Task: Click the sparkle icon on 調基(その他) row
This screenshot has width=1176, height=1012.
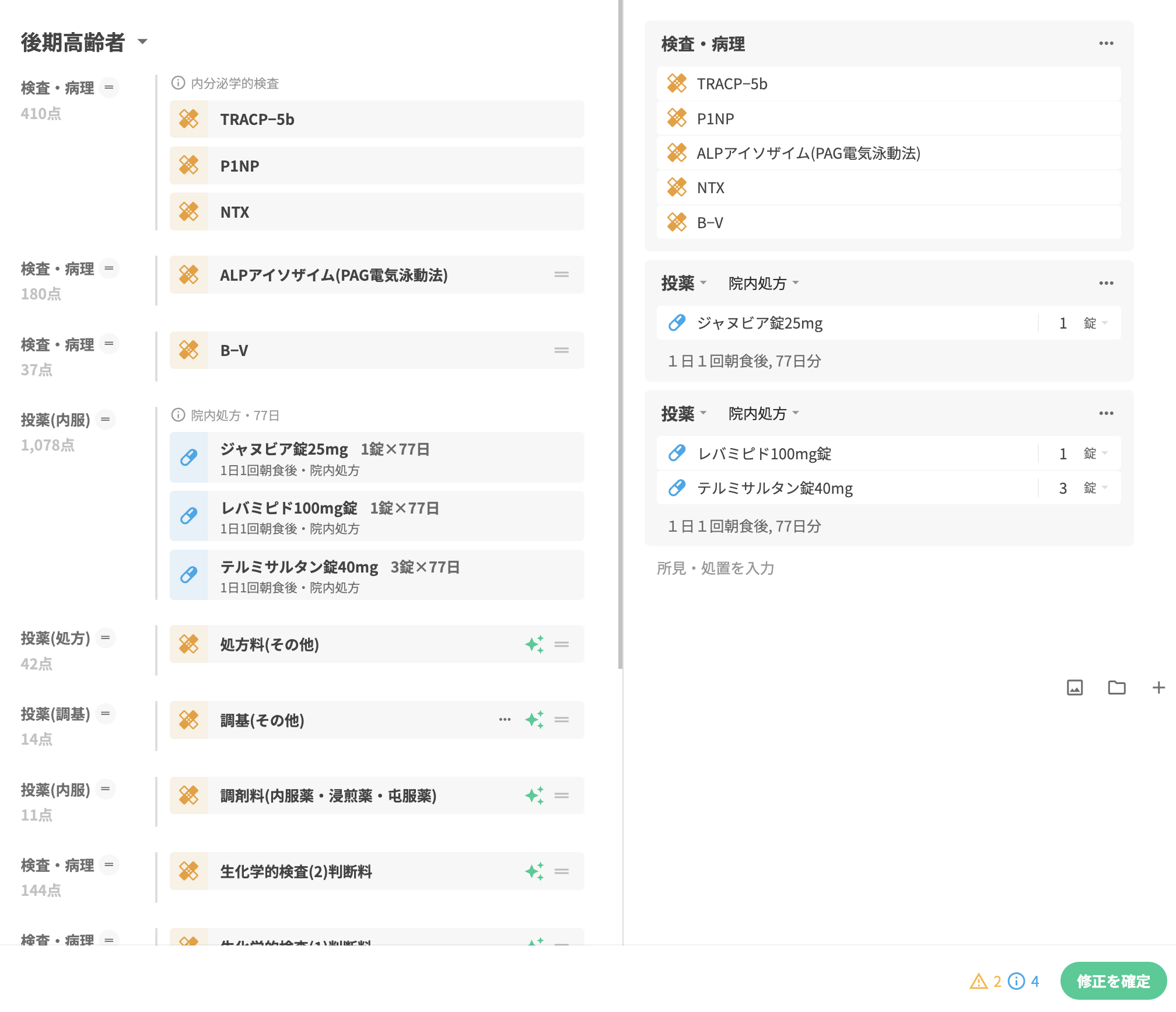Action: [x=534, y=720]
